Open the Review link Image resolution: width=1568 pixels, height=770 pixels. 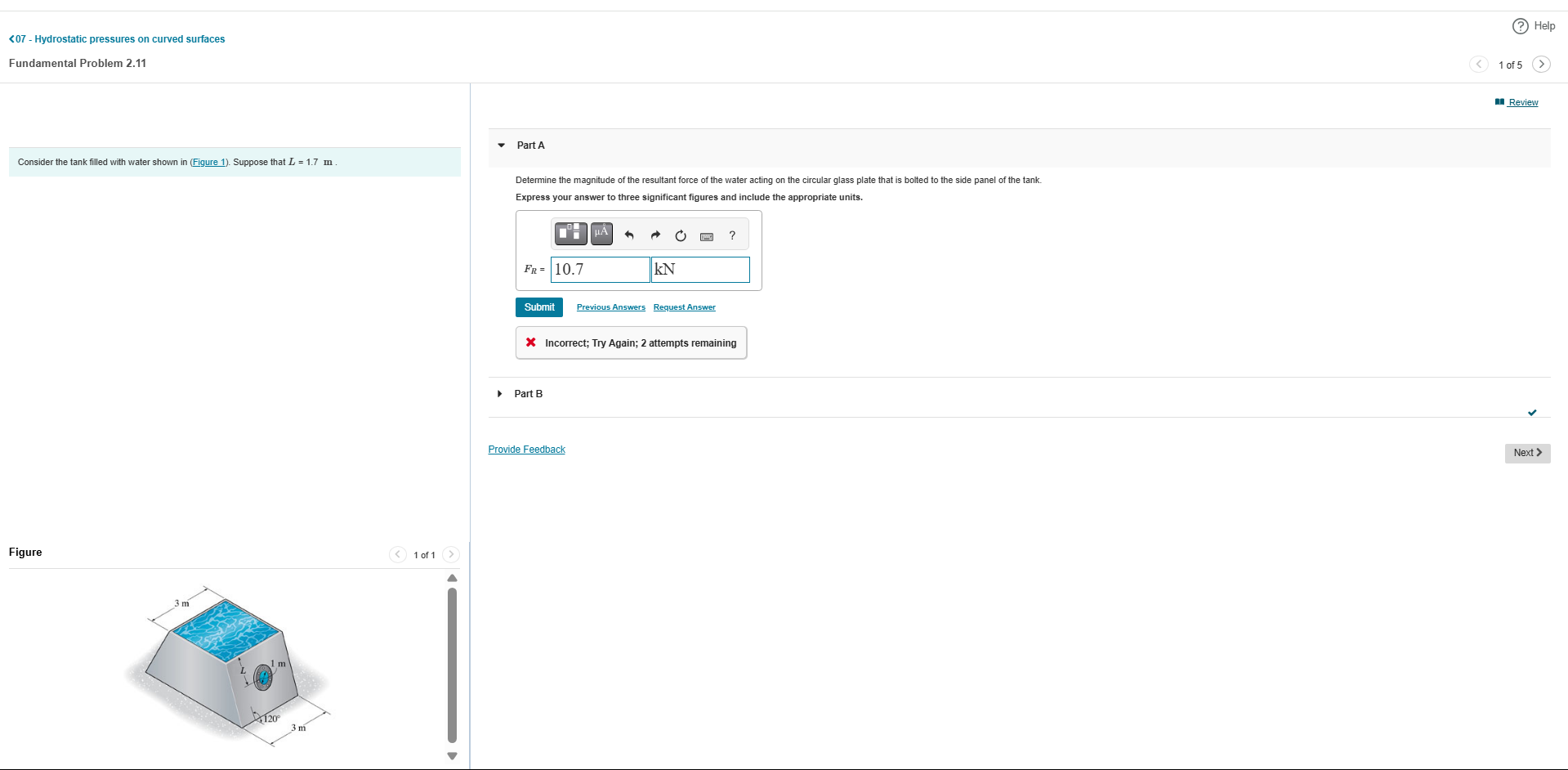[1517, 102]
